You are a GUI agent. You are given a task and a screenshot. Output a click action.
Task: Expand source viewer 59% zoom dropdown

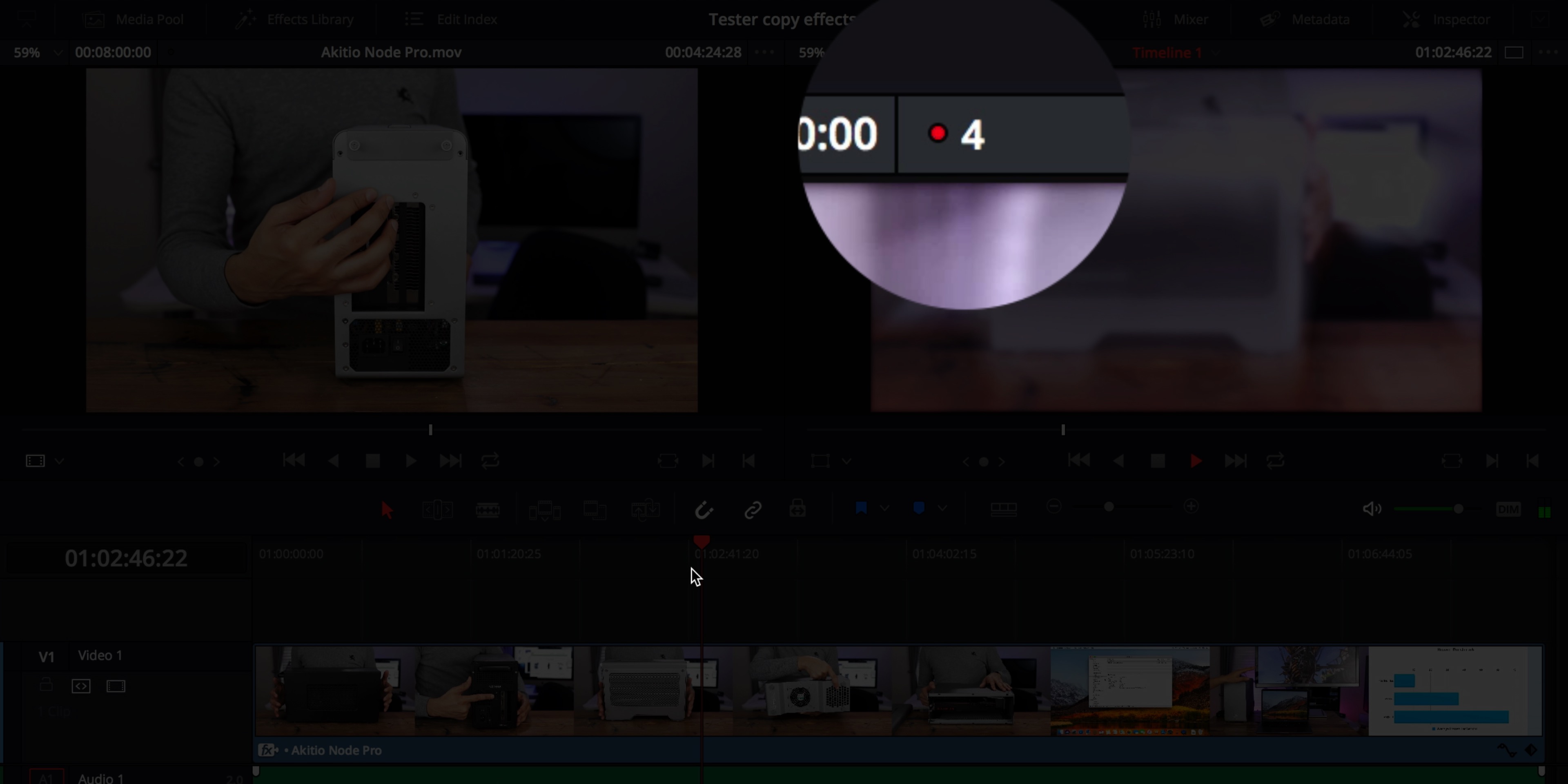58,52
